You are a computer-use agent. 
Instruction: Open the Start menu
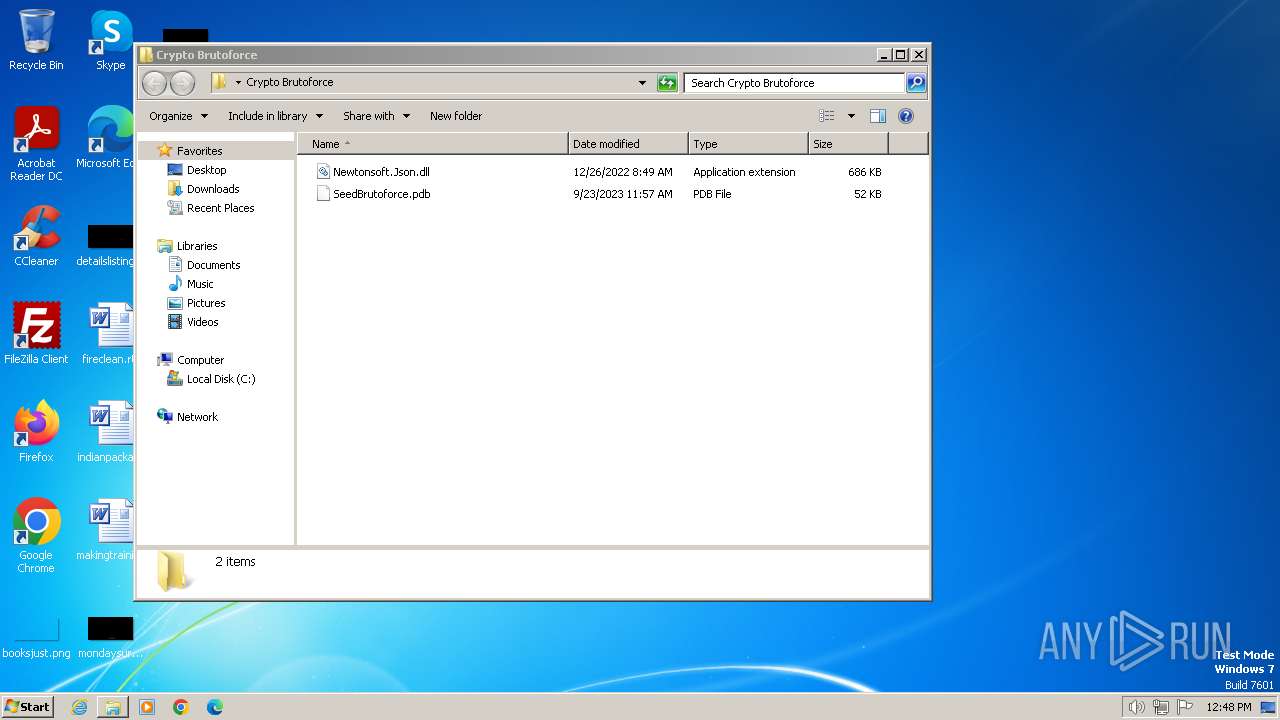click(x=28, y=706)
